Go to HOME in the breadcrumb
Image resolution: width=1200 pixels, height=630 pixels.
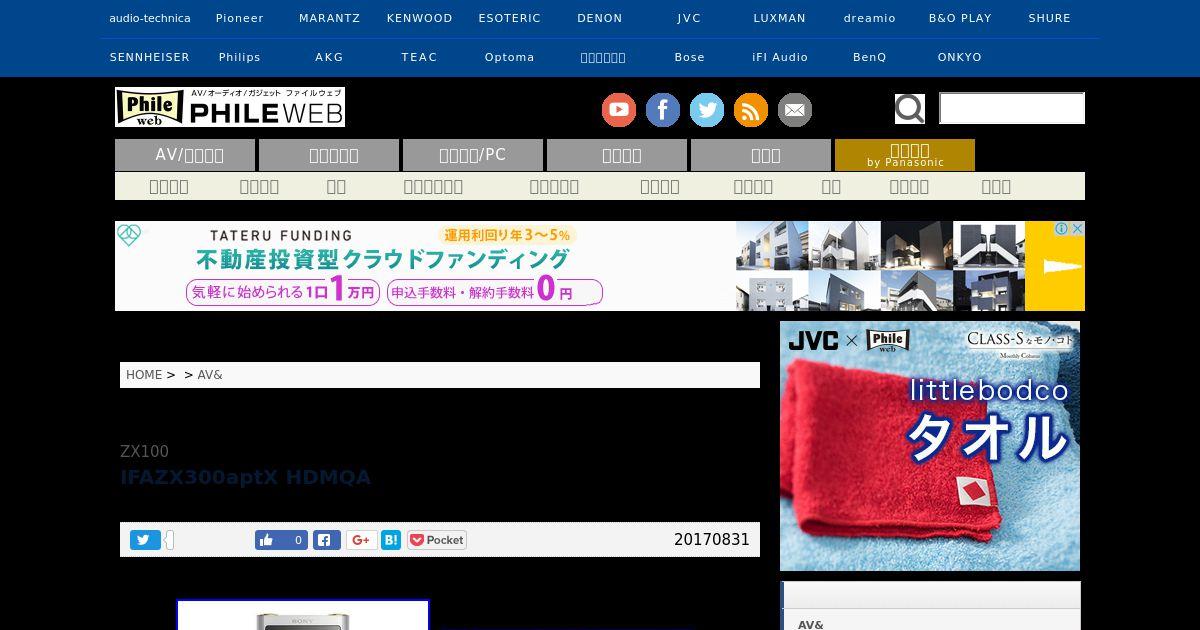(144, 375)
